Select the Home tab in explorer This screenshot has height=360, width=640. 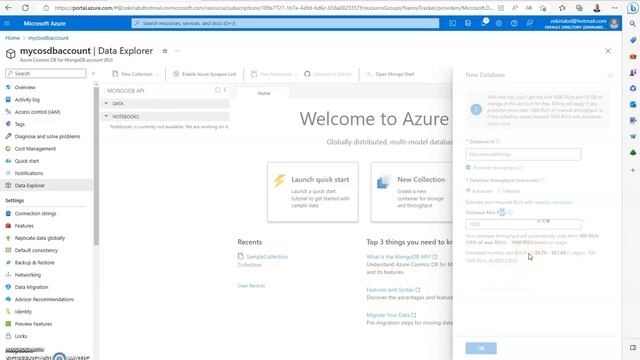(x=264, y=93)
